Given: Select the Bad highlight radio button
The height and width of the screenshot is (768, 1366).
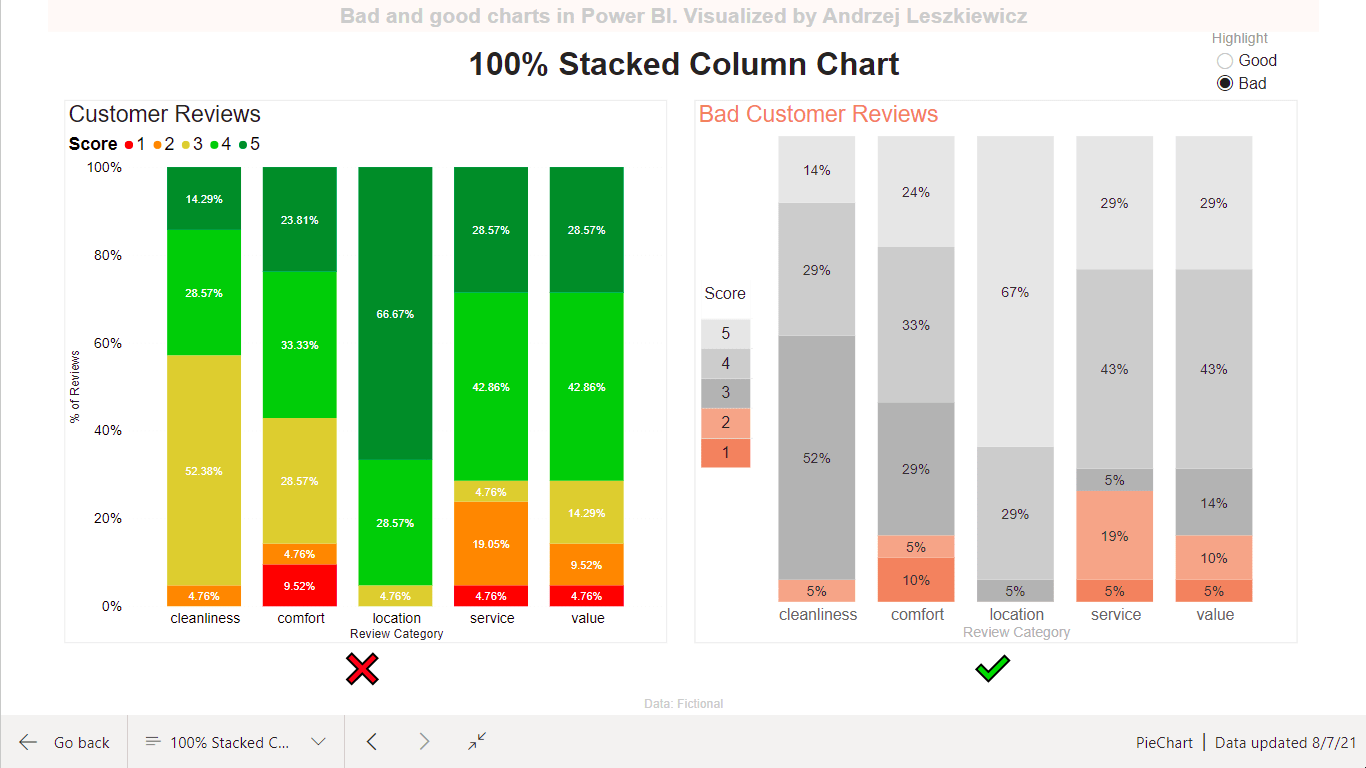Looking at the screenshot, I should click(x=1225, y=84).
